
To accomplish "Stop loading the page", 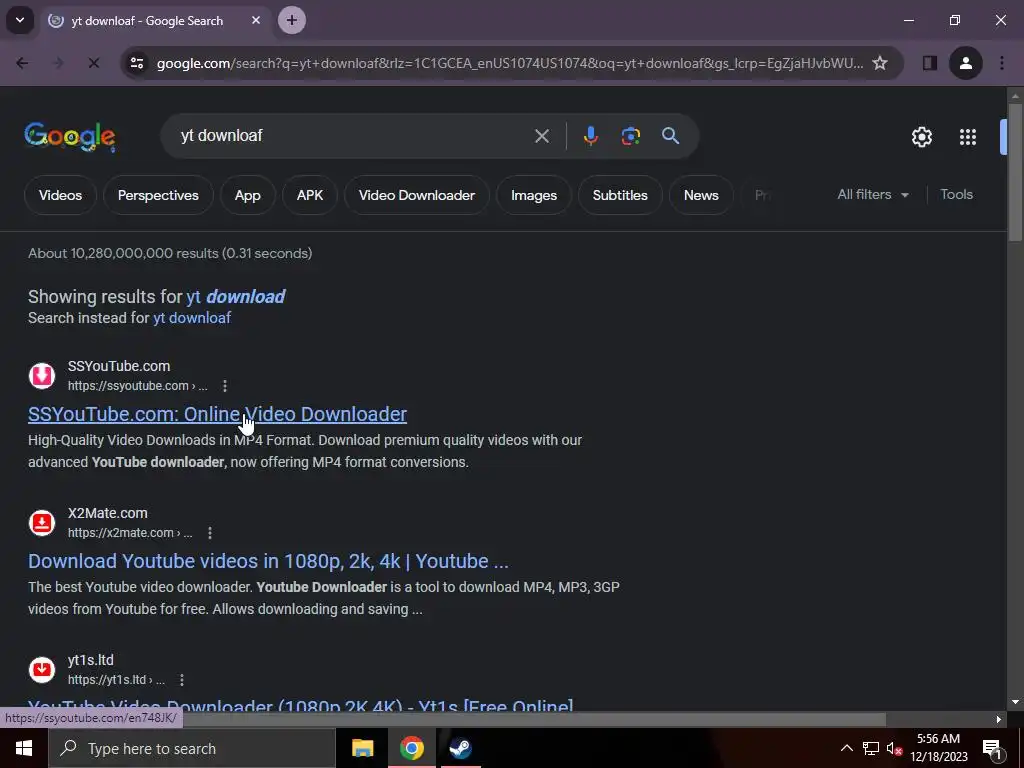I will [93, 63].
